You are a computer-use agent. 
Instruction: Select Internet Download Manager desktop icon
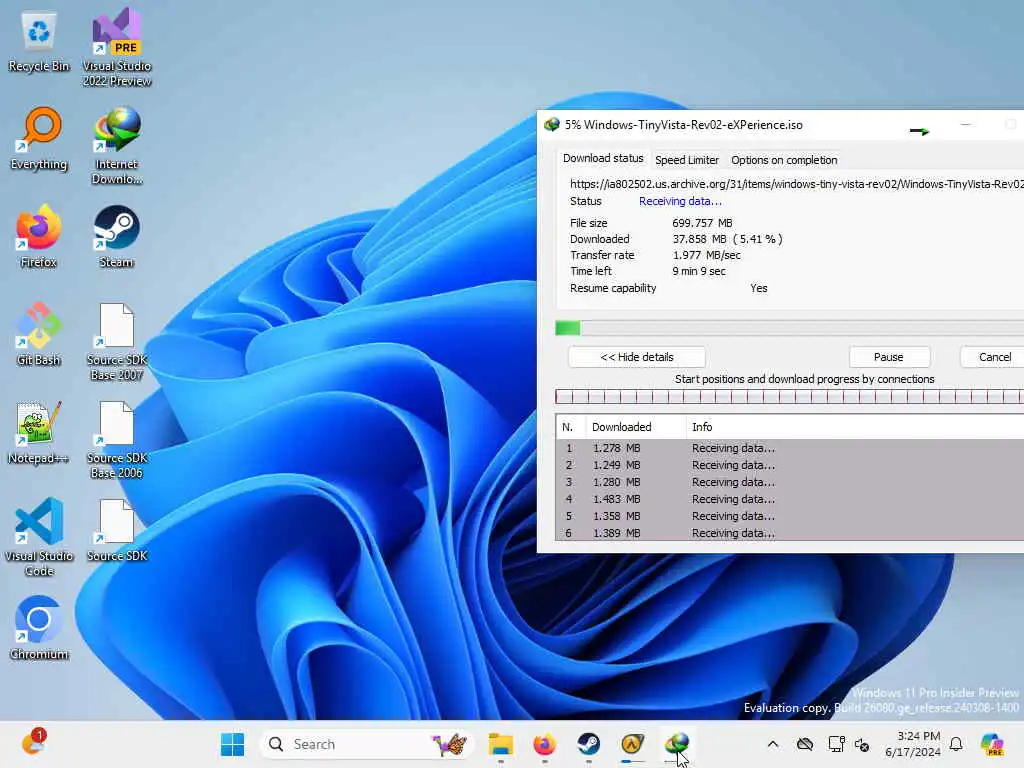click(117, 146)
